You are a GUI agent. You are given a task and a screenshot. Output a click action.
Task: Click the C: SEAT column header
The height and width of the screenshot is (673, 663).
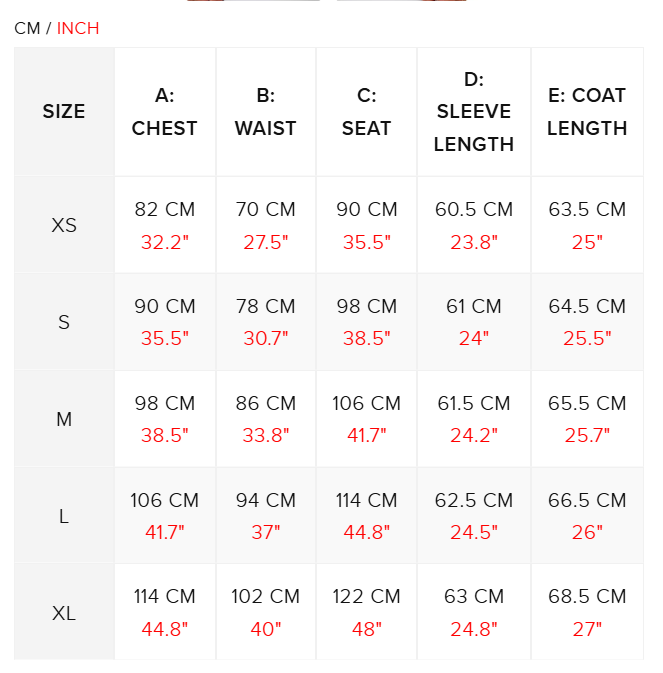click(367, 112)
